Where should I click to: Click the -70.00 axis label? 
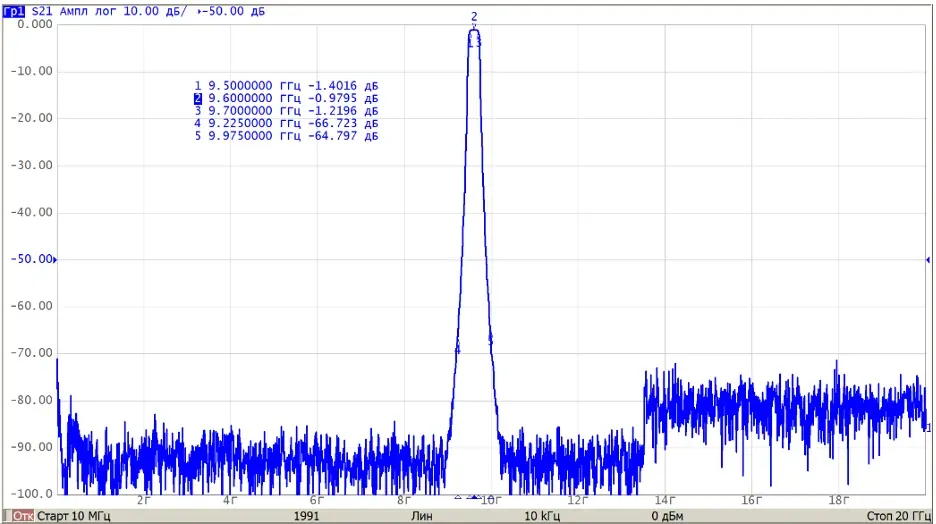(x=32, y=353)
